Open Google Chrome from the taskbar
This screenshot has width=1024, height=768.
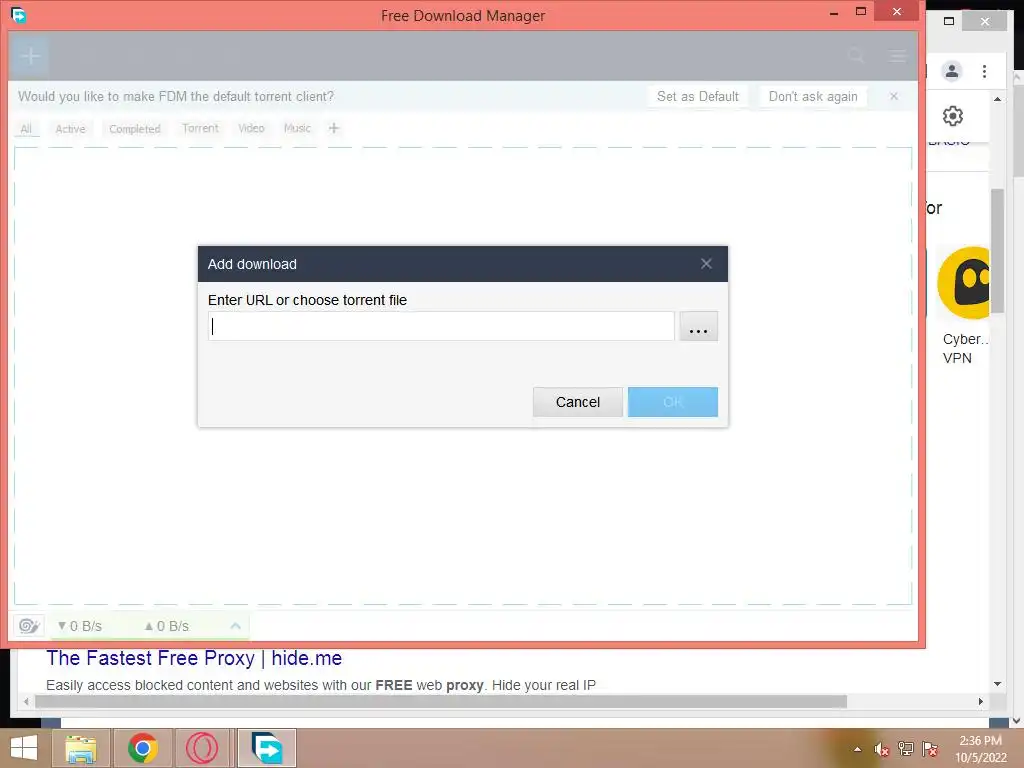tap(142, 748)
